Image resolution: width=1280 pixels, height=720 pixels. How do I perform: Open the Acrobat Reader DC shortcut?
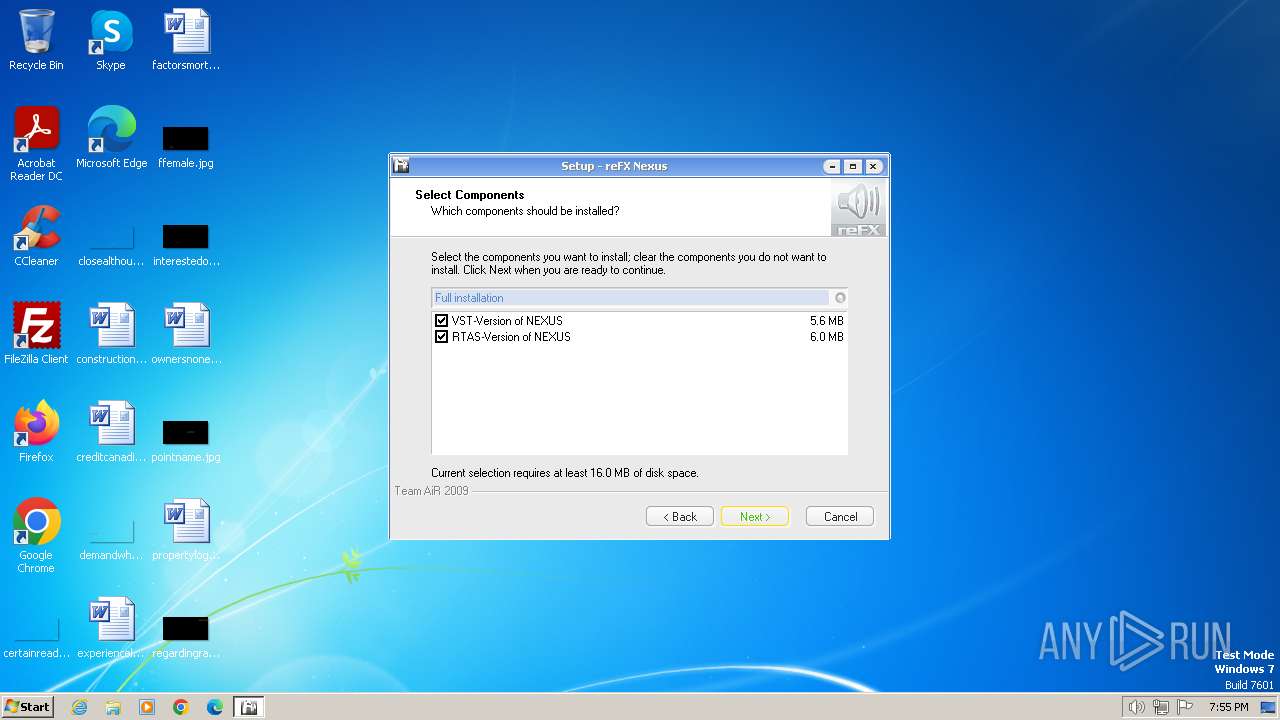tap(36, 144)
